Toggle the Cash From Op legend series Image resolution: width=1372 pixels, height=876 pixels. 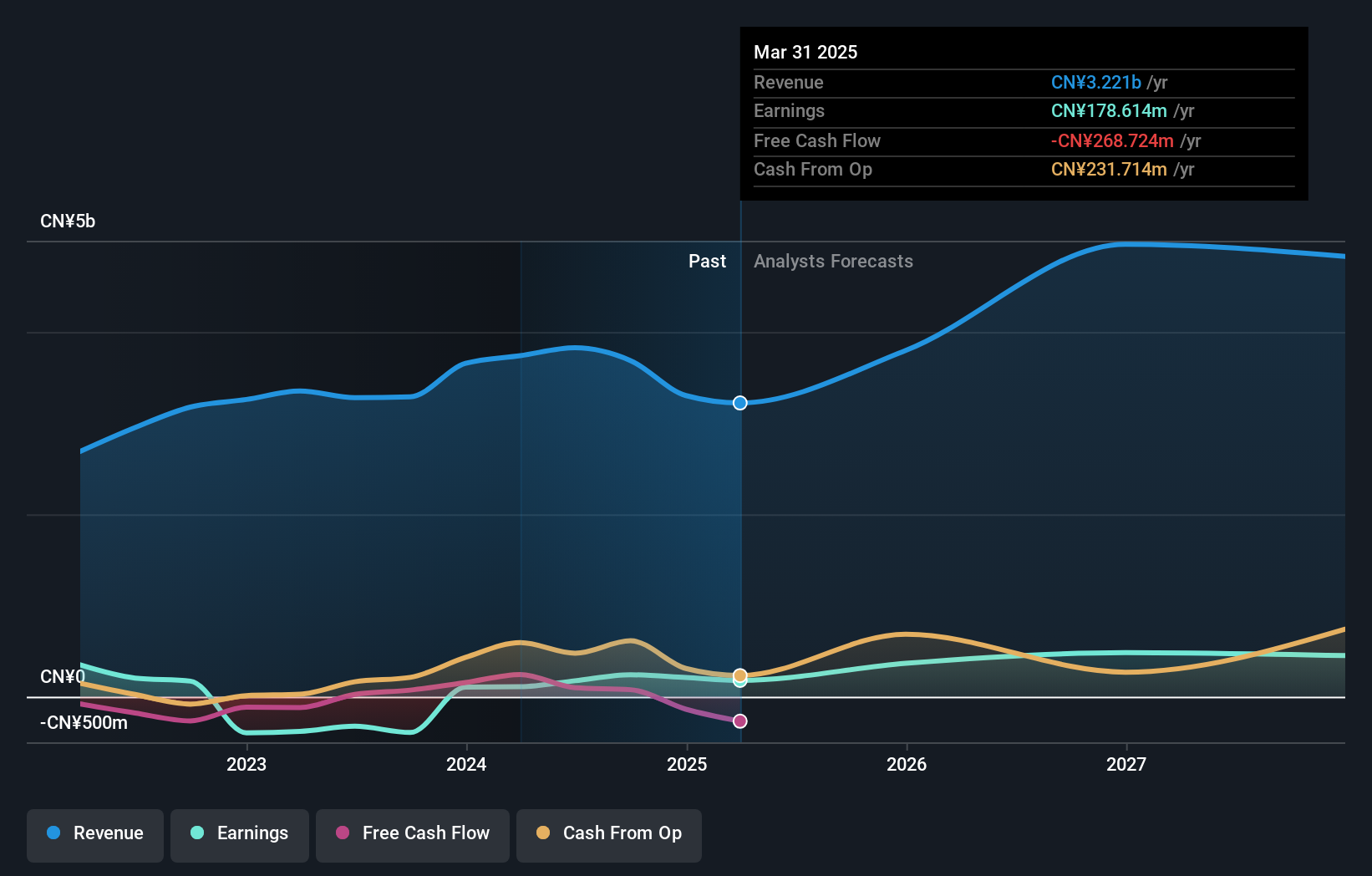click(x=609, y=835)
